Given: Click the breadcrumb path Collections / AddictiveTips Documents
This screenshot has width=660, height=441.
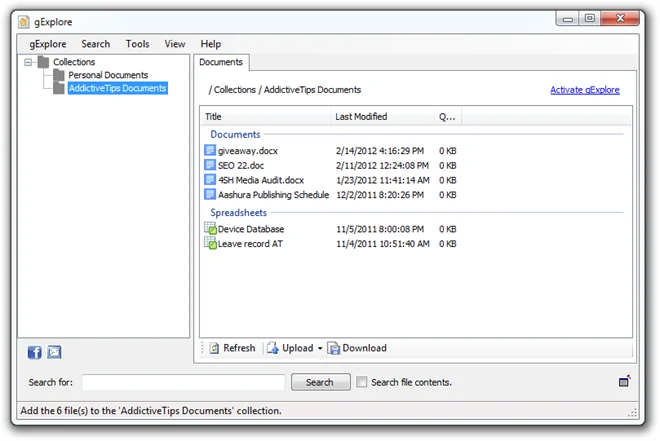Looking at the screenshot, I should [x=285, y=90].
